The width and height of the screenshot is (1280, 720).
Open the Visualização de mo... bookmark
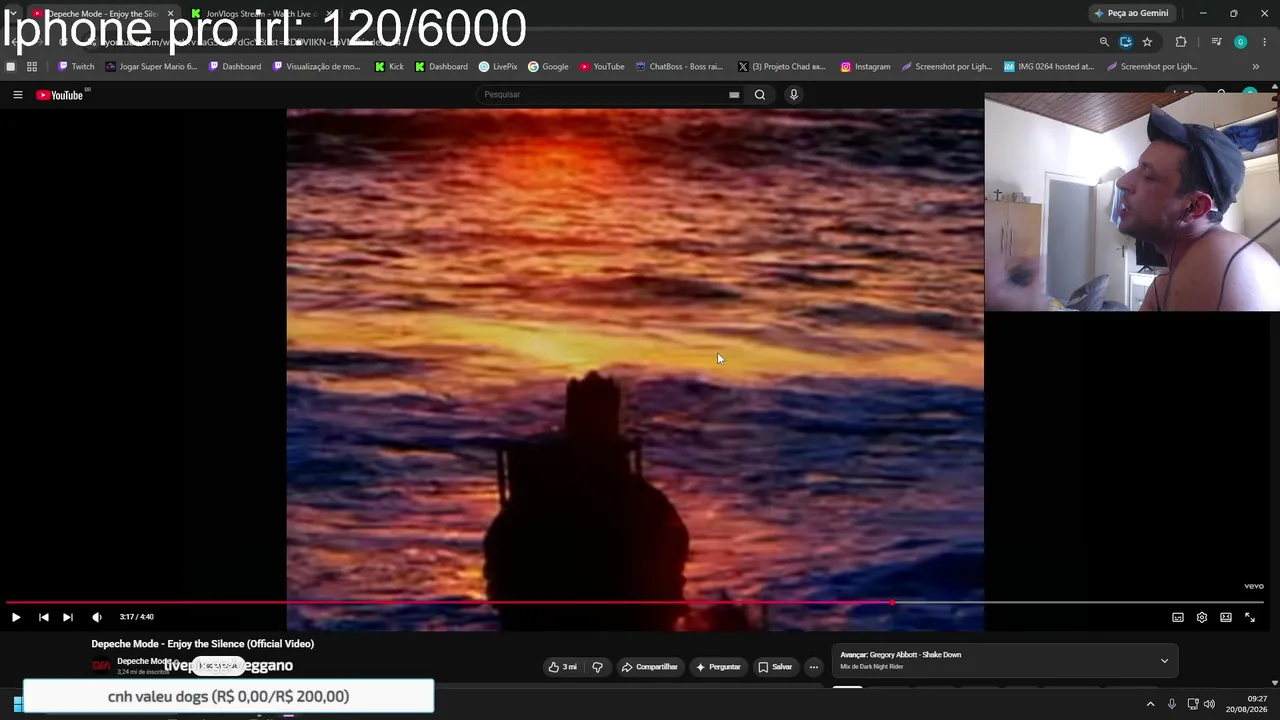coord(316,67)
